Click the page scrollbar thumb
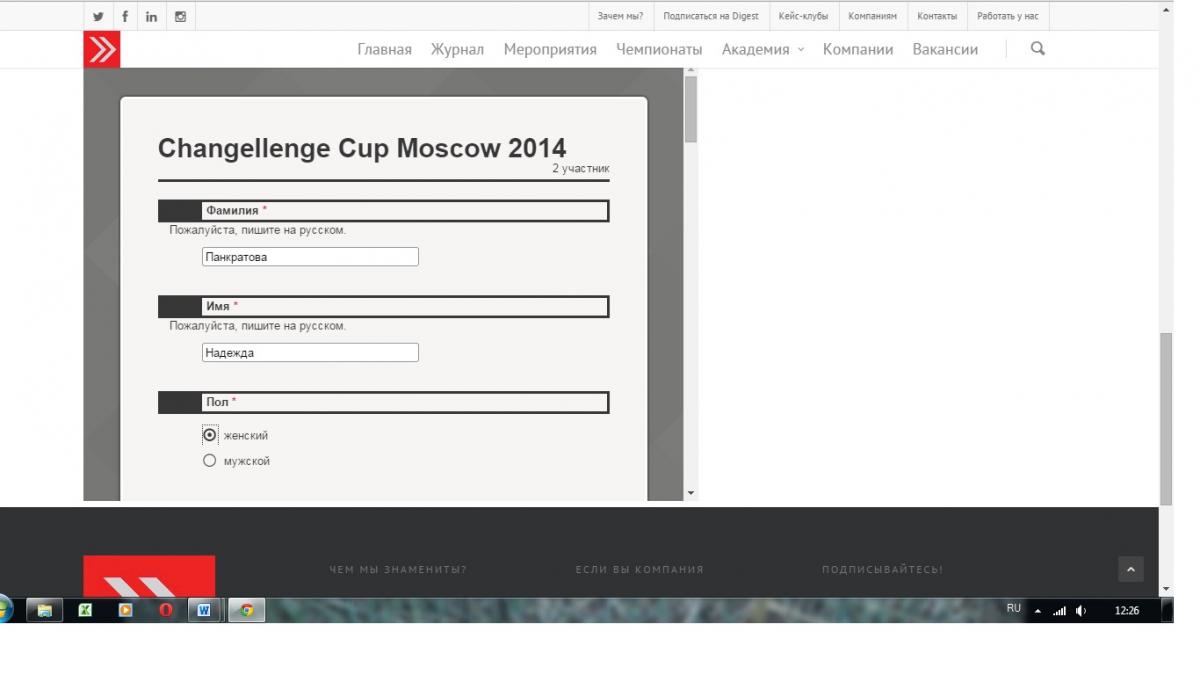 (x=1165, y=419)
